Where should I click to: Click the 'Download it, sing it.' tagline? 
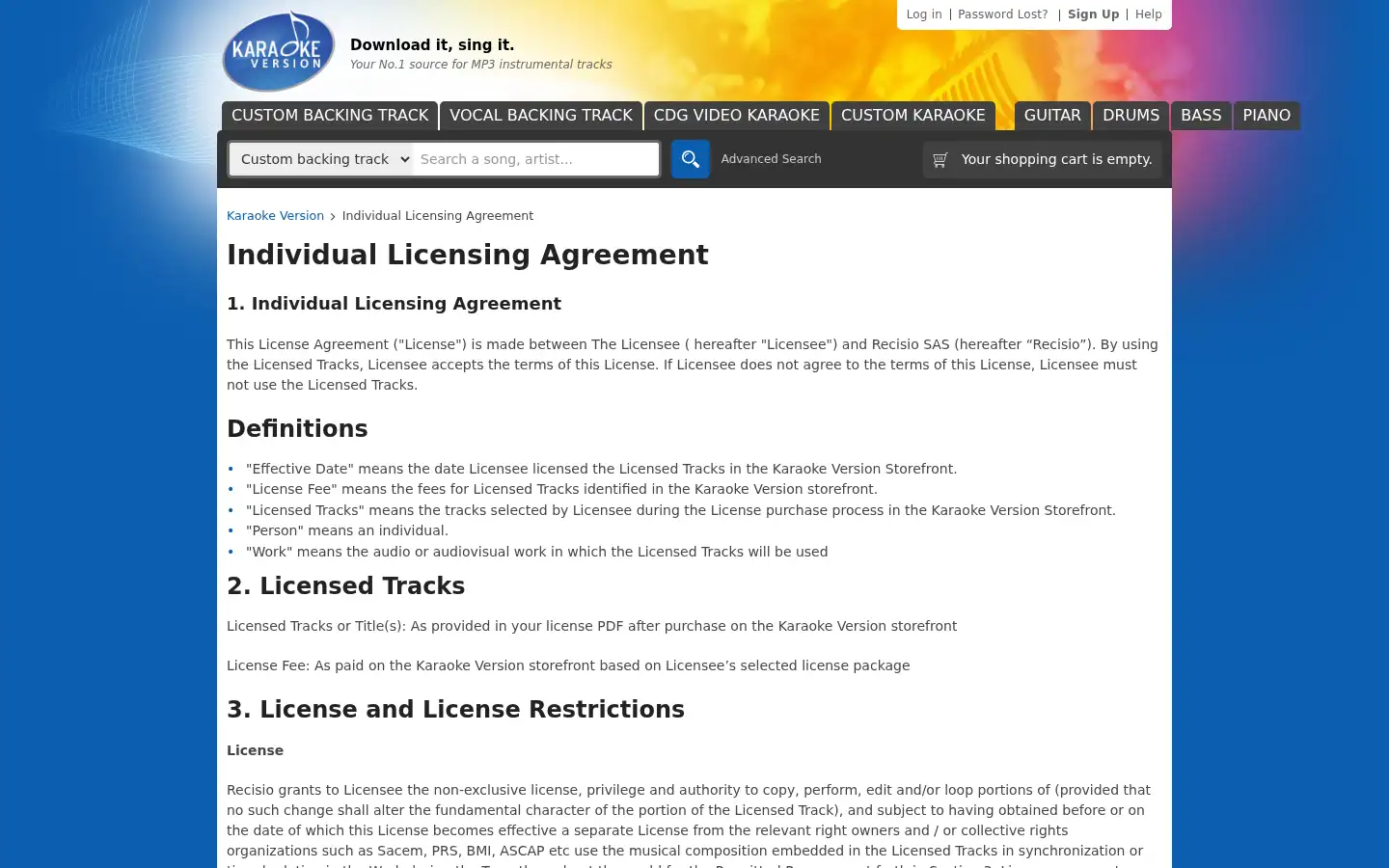[x=432, y=45]
